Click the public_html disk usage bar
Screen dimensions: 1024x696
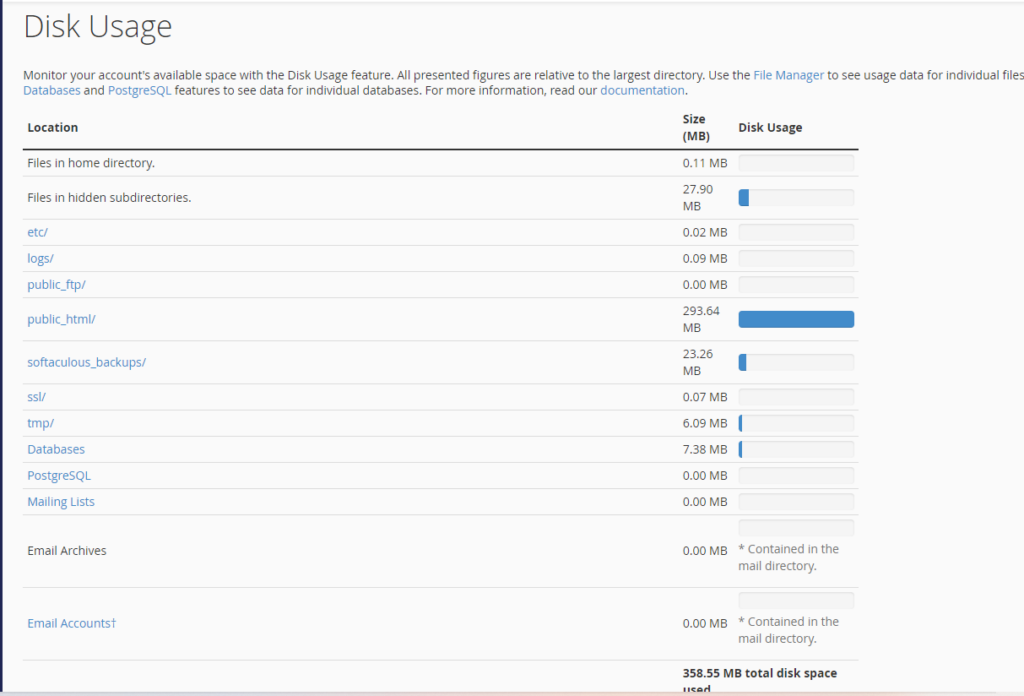tap(795, 318)
